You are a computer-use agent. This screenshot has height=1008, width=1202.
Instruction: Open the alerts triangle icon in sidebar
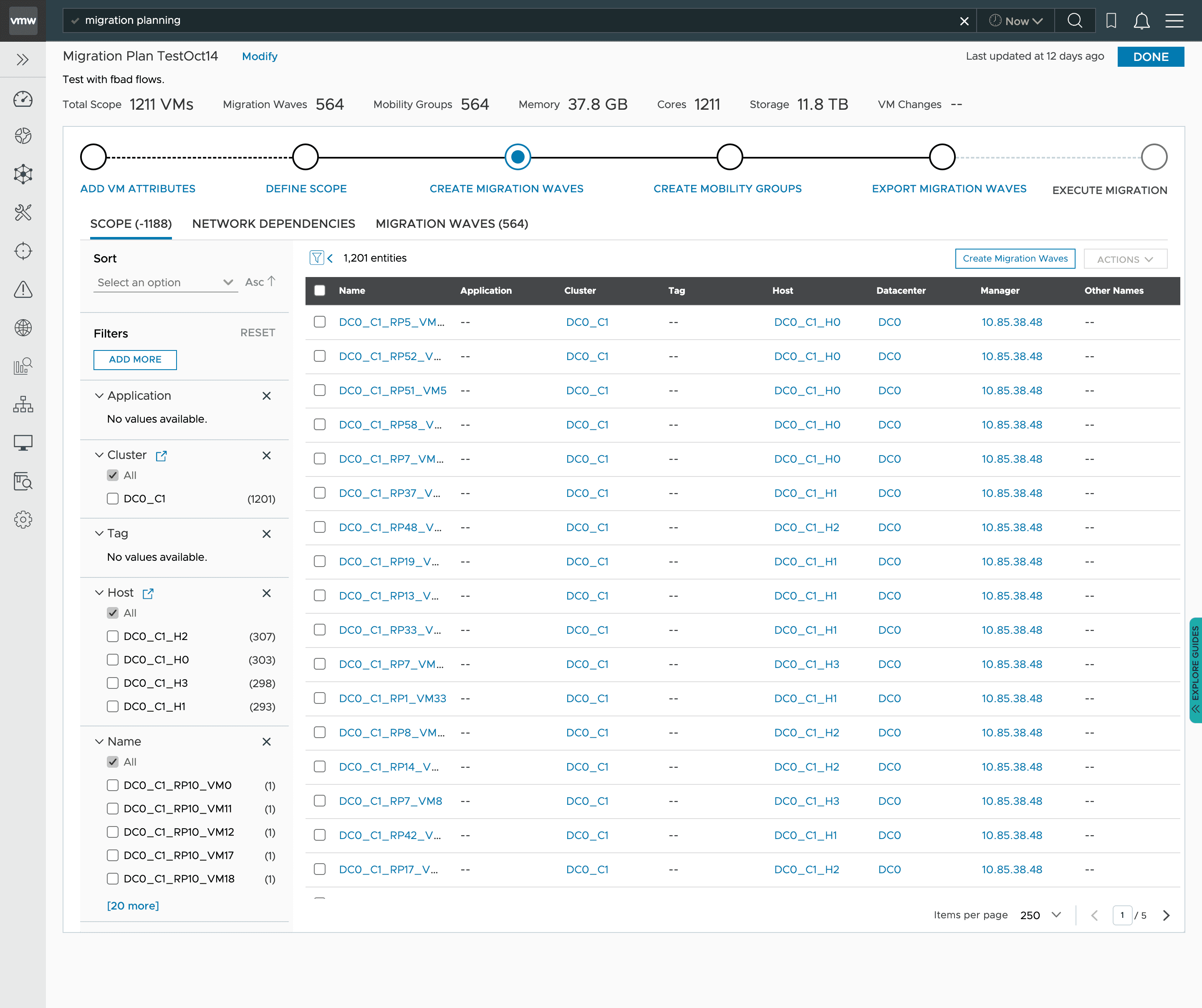pyautogui.click(x=23, y=290)
